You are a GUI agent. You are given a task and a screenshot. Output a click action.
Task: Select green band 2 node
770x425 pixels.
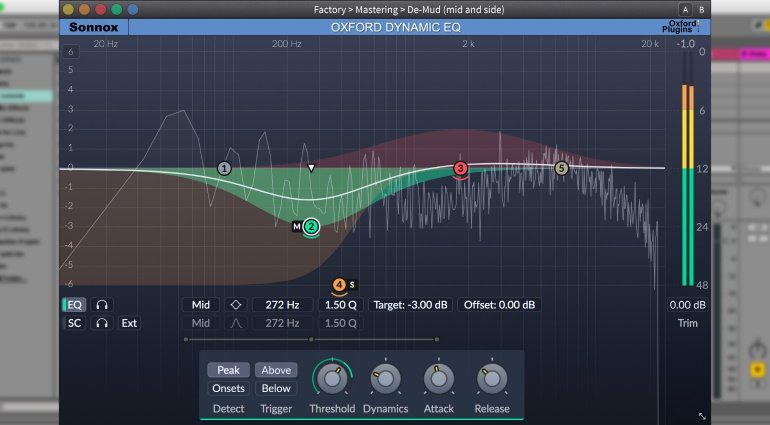tap(311, 227)
